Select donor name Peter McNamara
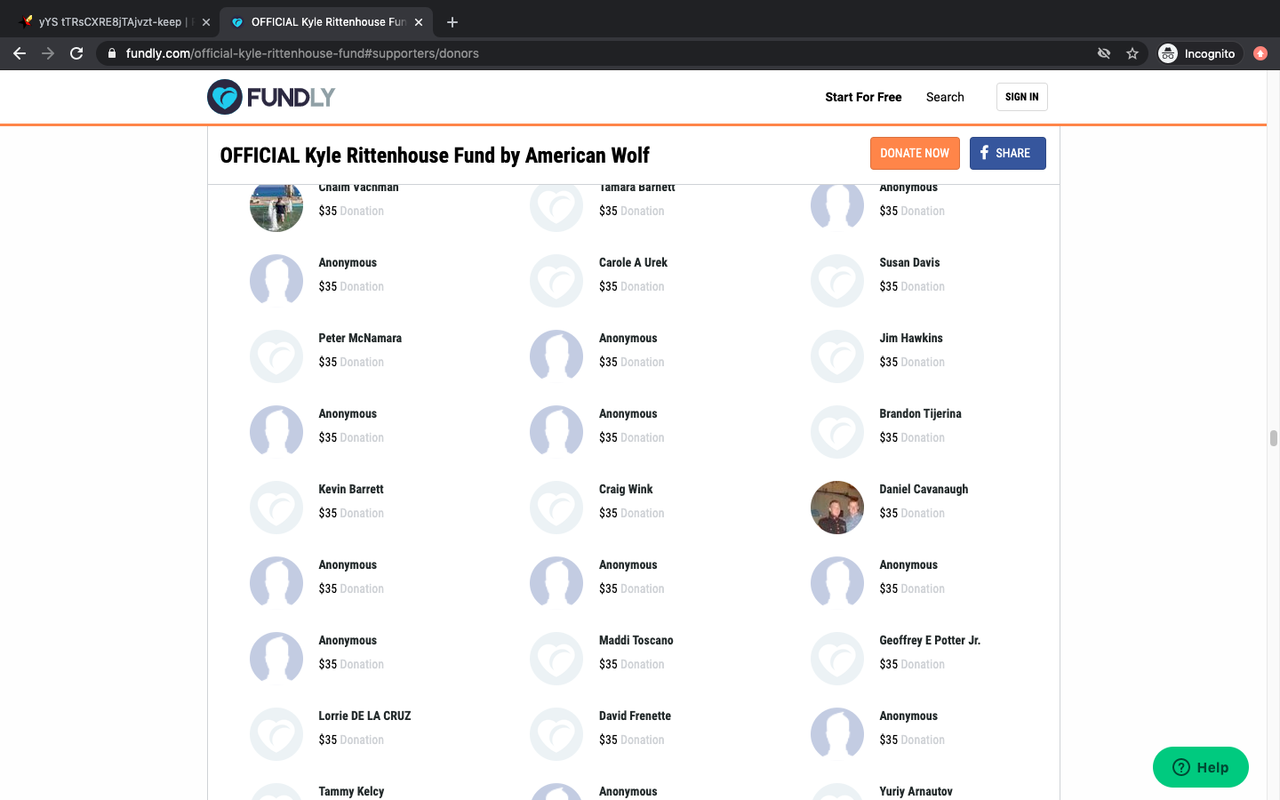The width and height of the screenshot is (1280, 800). coord(360,338)
